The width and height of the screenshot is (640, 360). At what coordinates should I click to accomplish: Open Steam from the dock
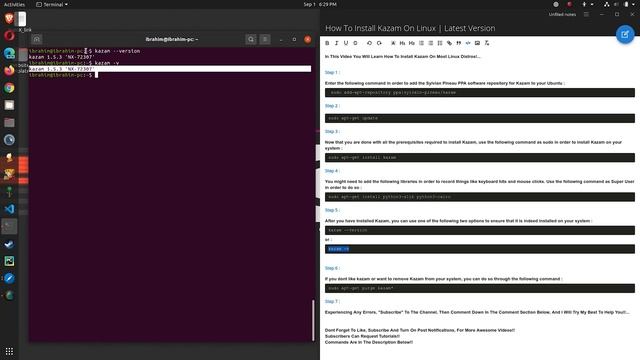tap(9, 244)
